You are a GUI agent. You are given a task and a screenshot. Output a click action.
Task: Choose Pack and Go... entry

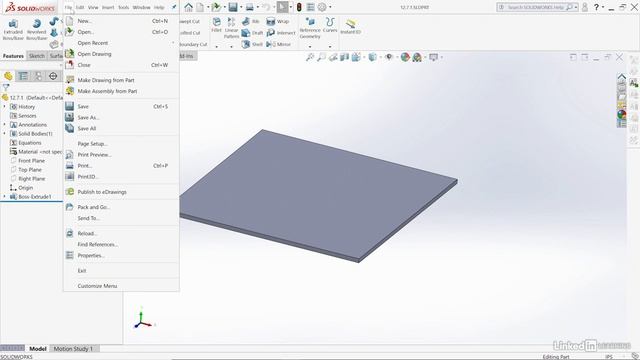pos(121,207)
